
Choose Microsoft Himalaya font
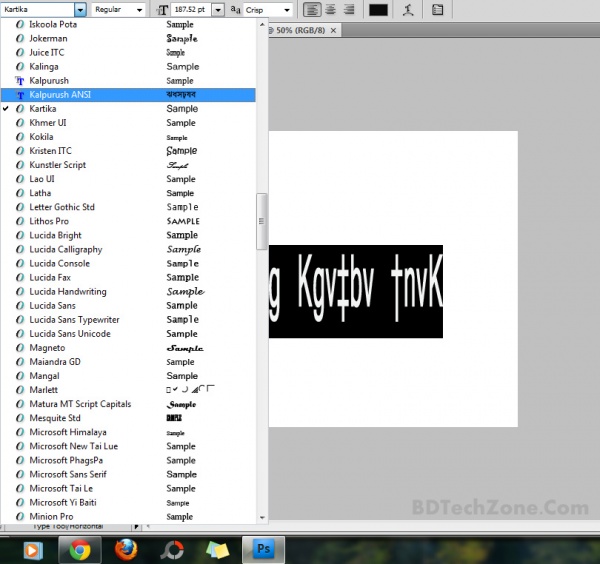click(x=128, y=432)
